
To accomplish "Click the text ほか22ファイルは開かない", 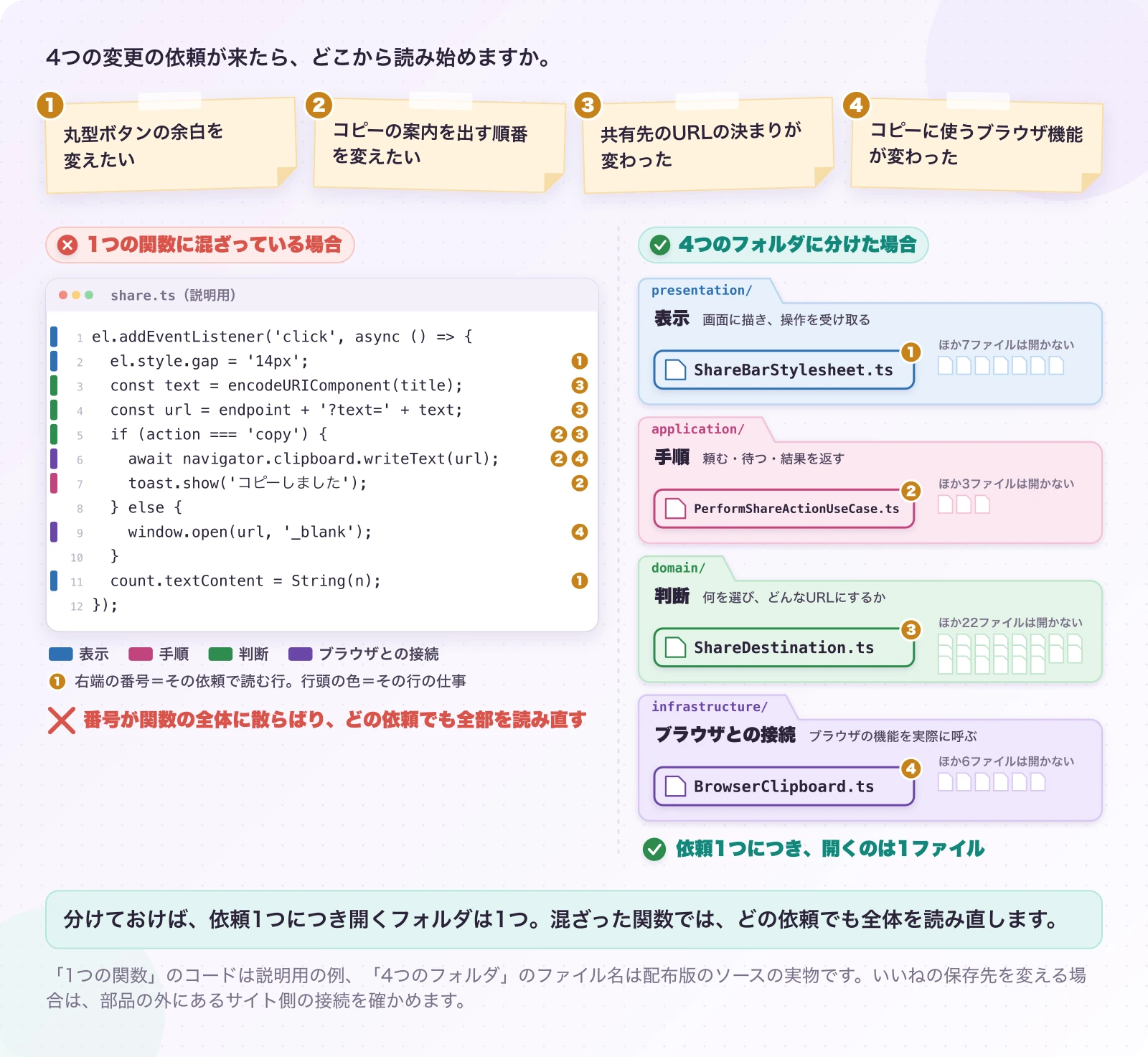I will click(1010, 622).
